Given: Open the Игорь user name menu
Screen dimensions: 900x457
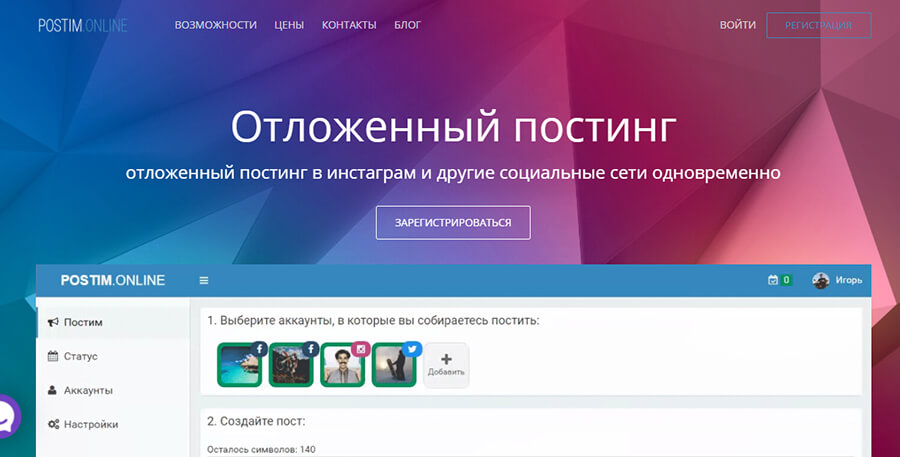Looking at the screenshot, I should (849, 280).
